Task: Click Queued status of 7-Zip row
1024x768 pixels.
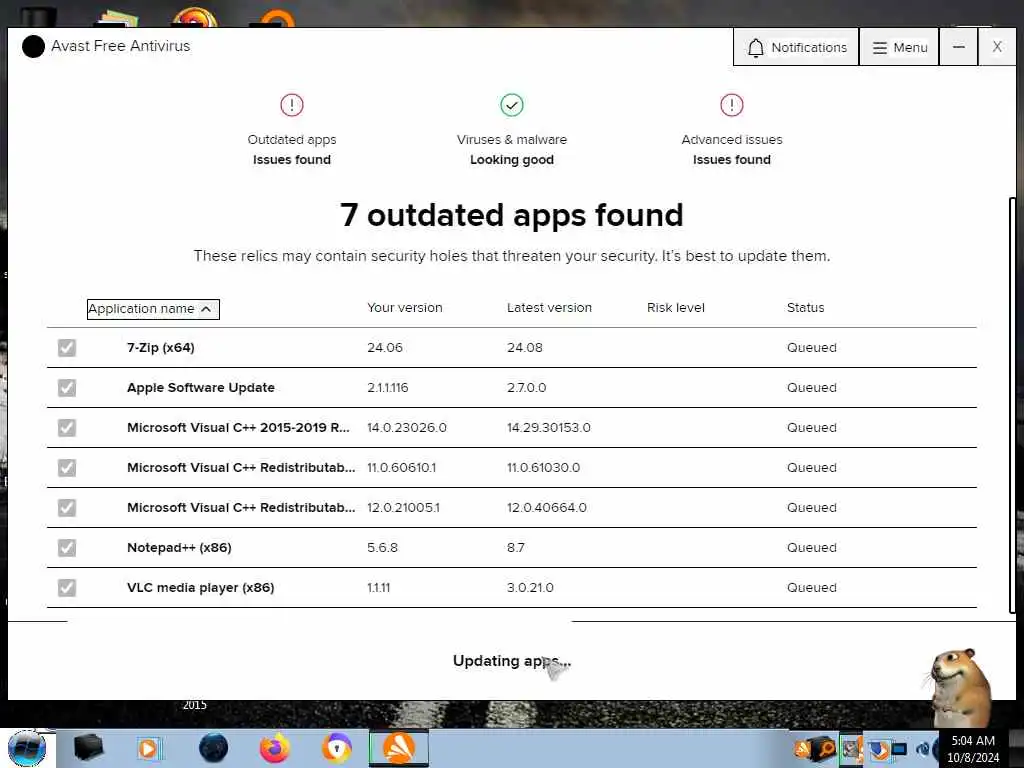Action: pyautogui.click(x=811, y=347)
